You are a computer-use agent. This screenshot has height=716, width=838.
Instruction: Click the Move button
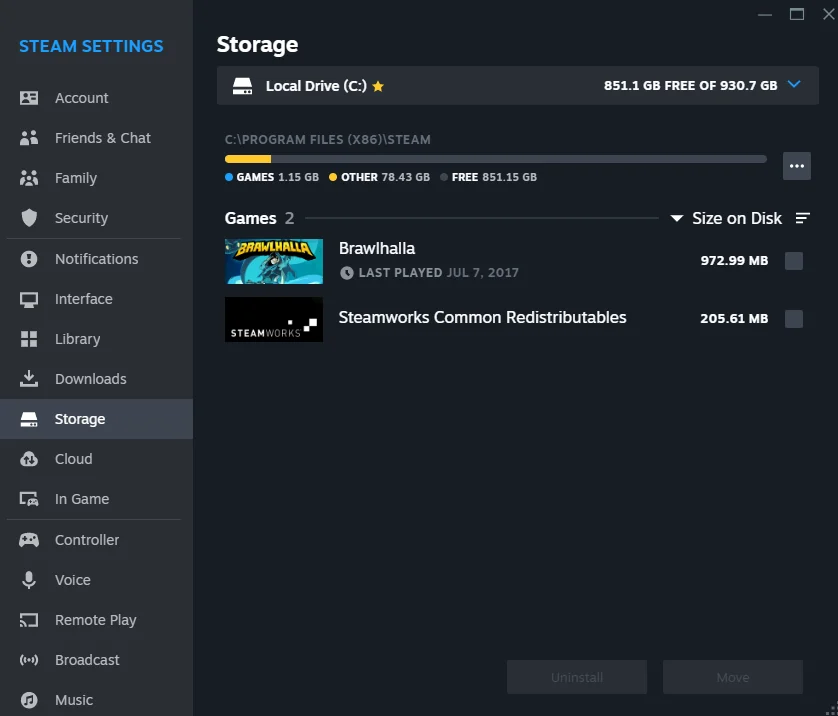pyautogui.click(x=732, y=677)
